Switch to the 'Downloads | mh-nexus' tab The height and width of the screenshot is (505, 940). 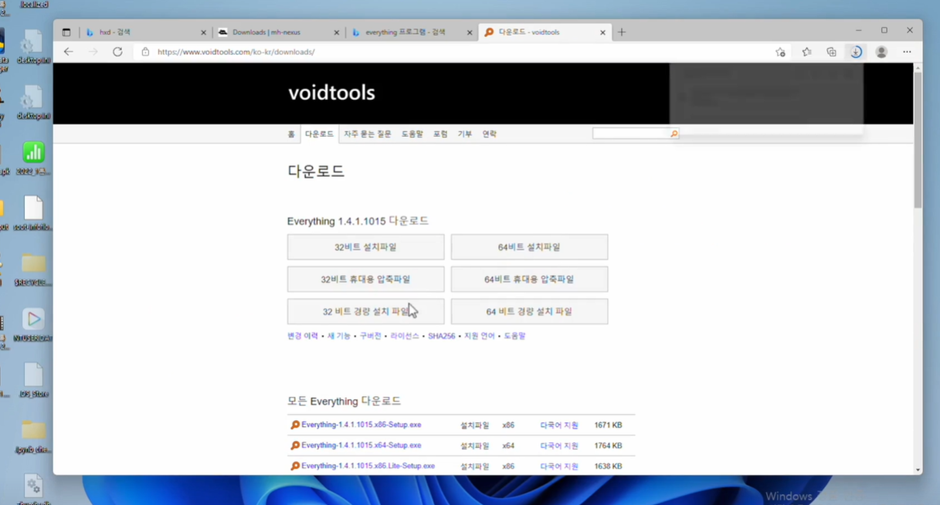coord(277,32)
